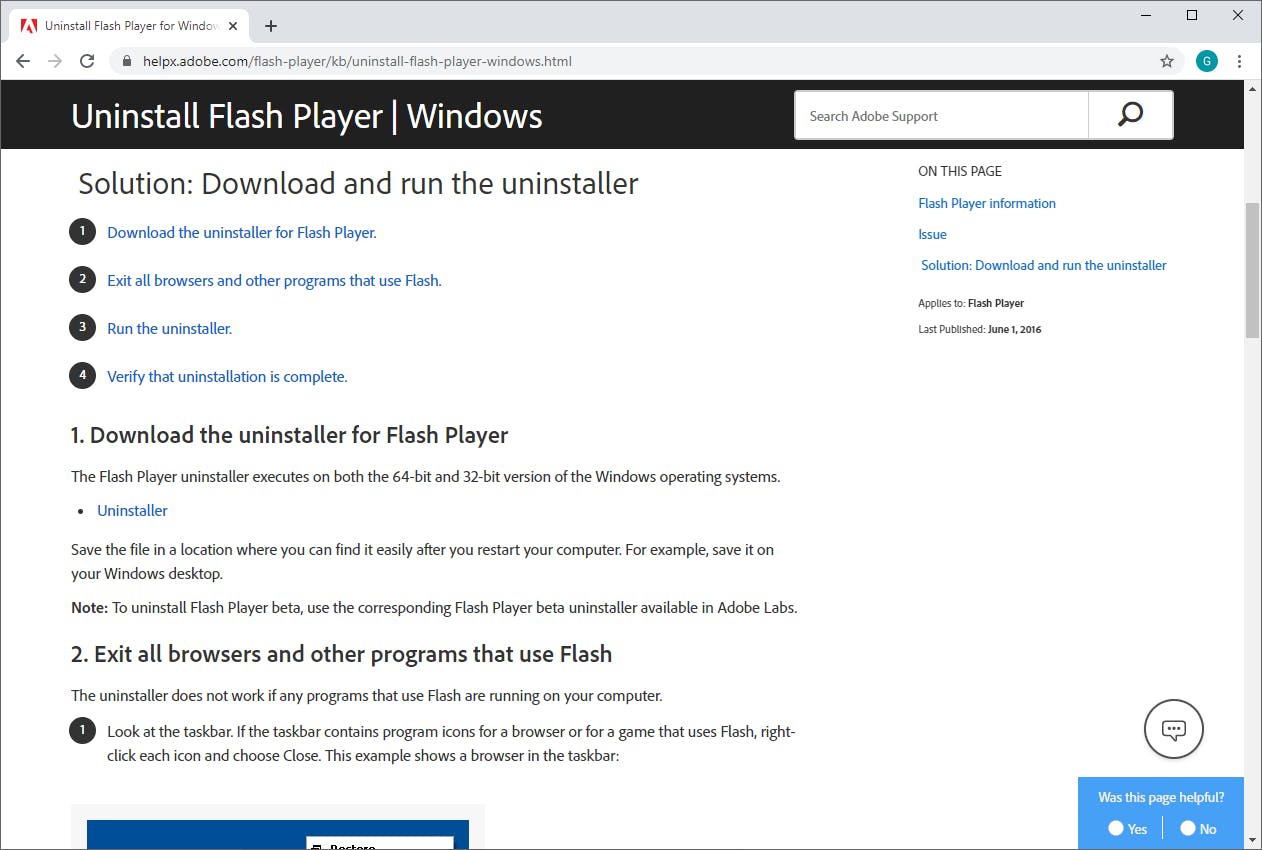The width and height of the screenshot is (1262, 850).
Task: Click the magnifier search button
Action: [1130, 115]
